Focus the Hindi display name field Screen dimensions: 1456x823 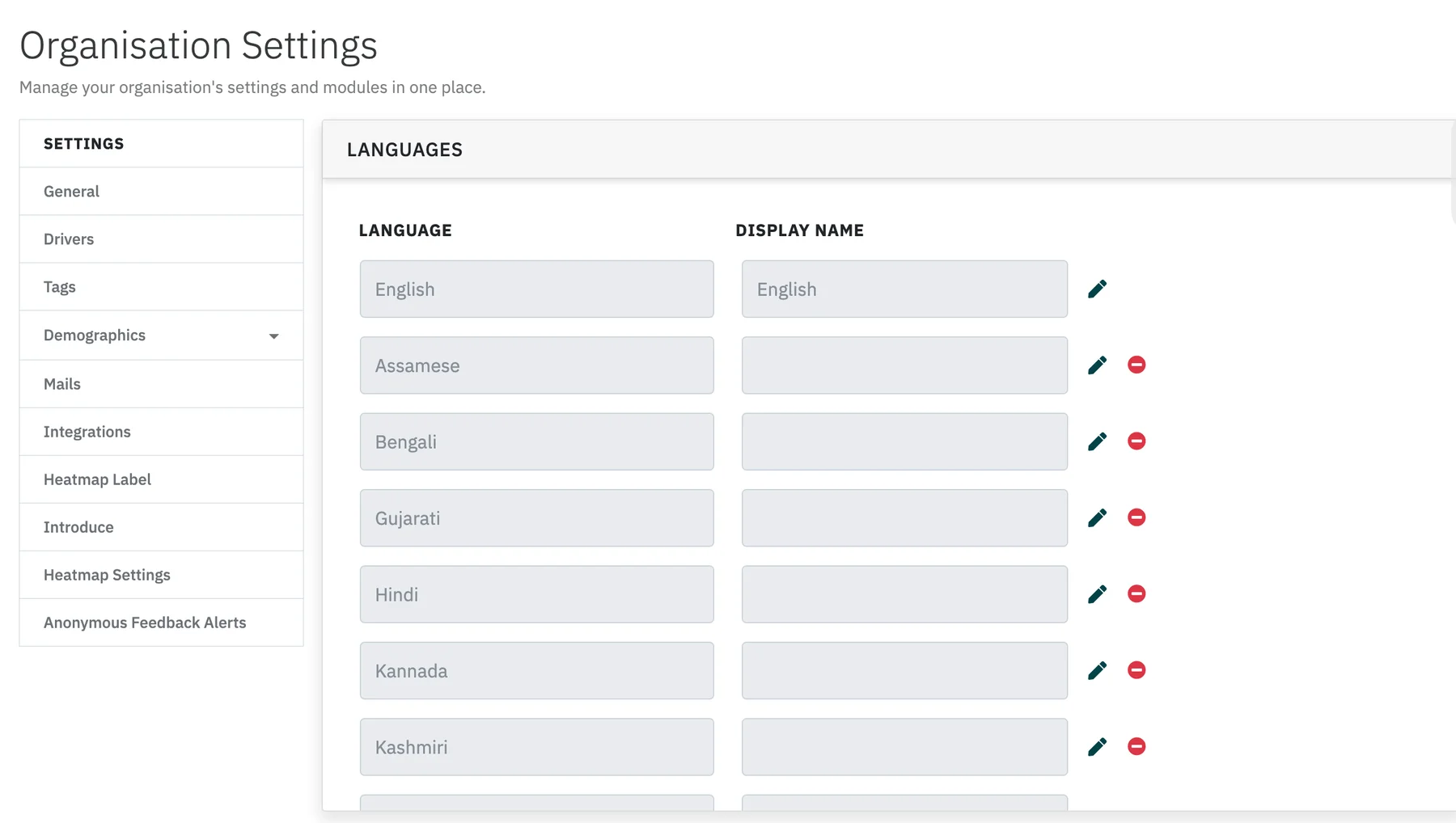[x=904, y=594]
